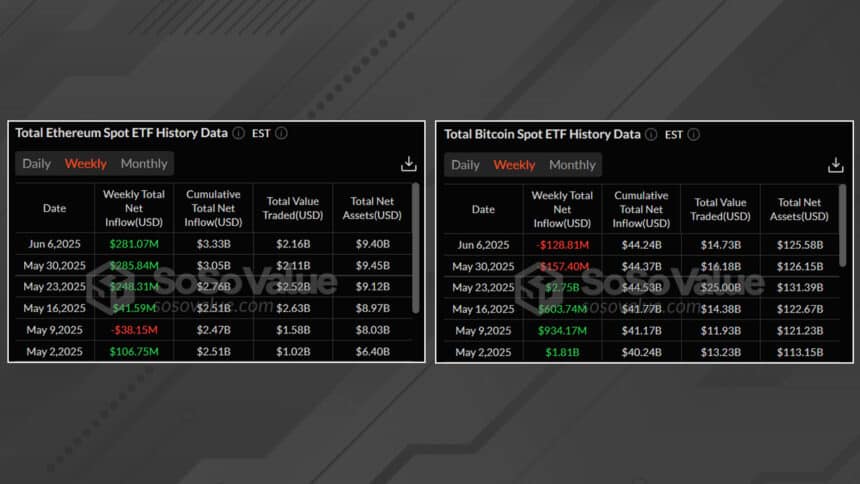Image resolution: width=860 pixels, height=484 pixels.
Task: Select -$157.40M Bitcoin outflow value
Action: [x=562, y=267]
